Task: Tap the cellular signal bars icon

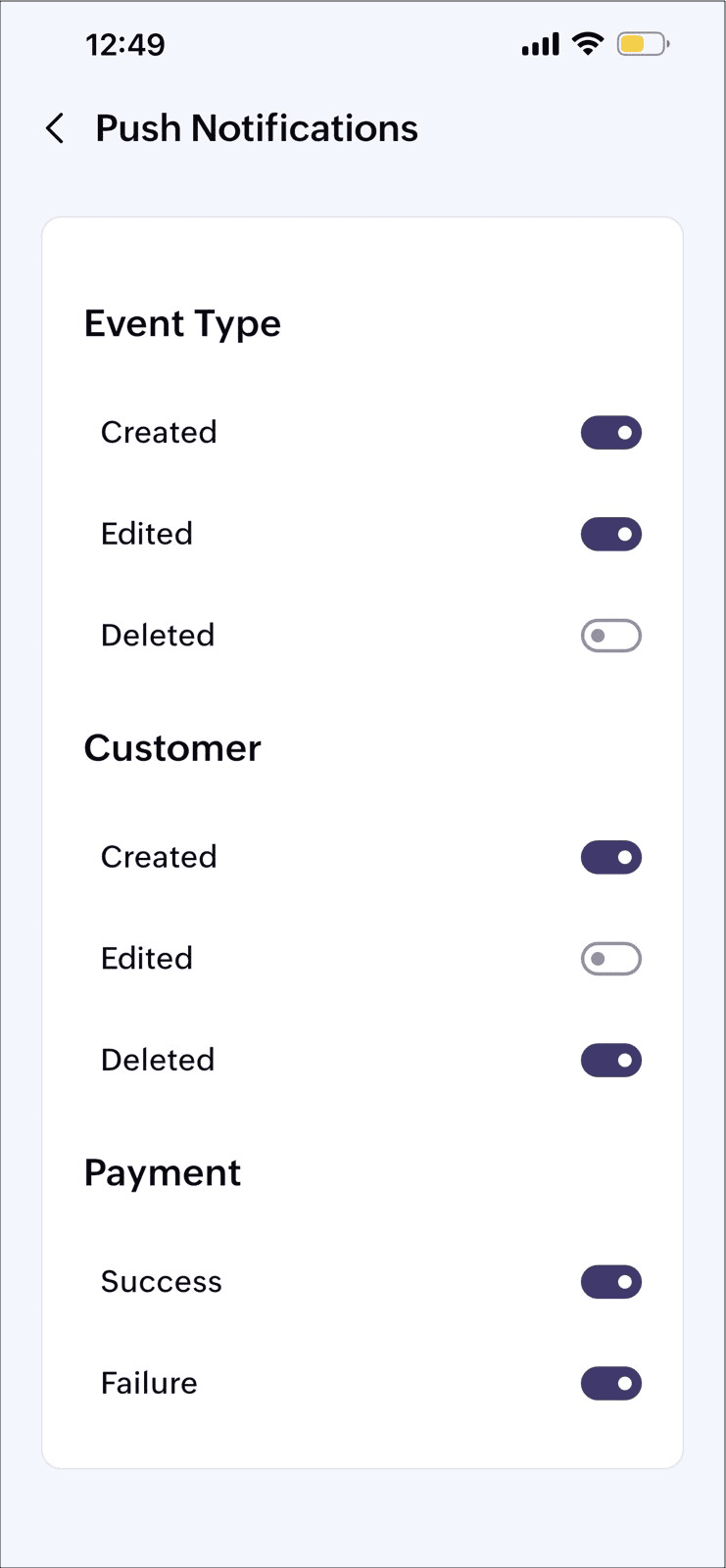Action: tap(541, 44)
